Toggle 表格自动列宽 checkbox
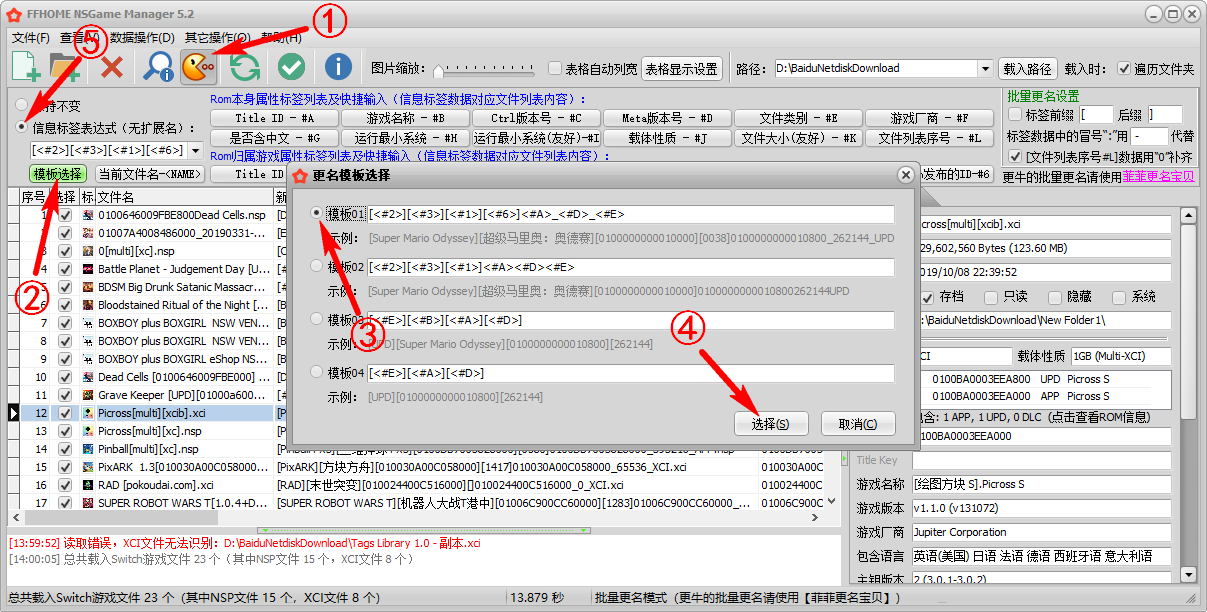This screenshot has height=612, width=1207. tap(555, 69)
